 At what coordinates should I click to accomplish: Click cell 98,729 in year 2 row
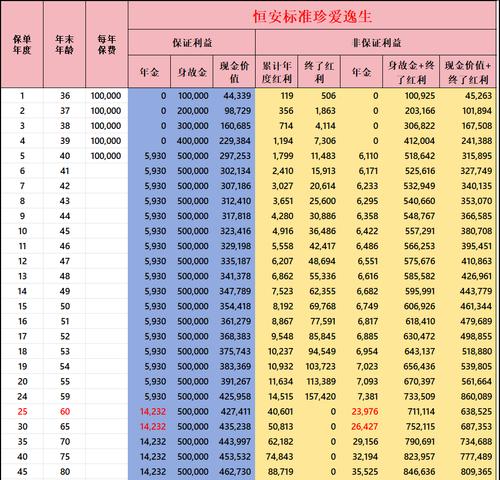pos(237,111)
